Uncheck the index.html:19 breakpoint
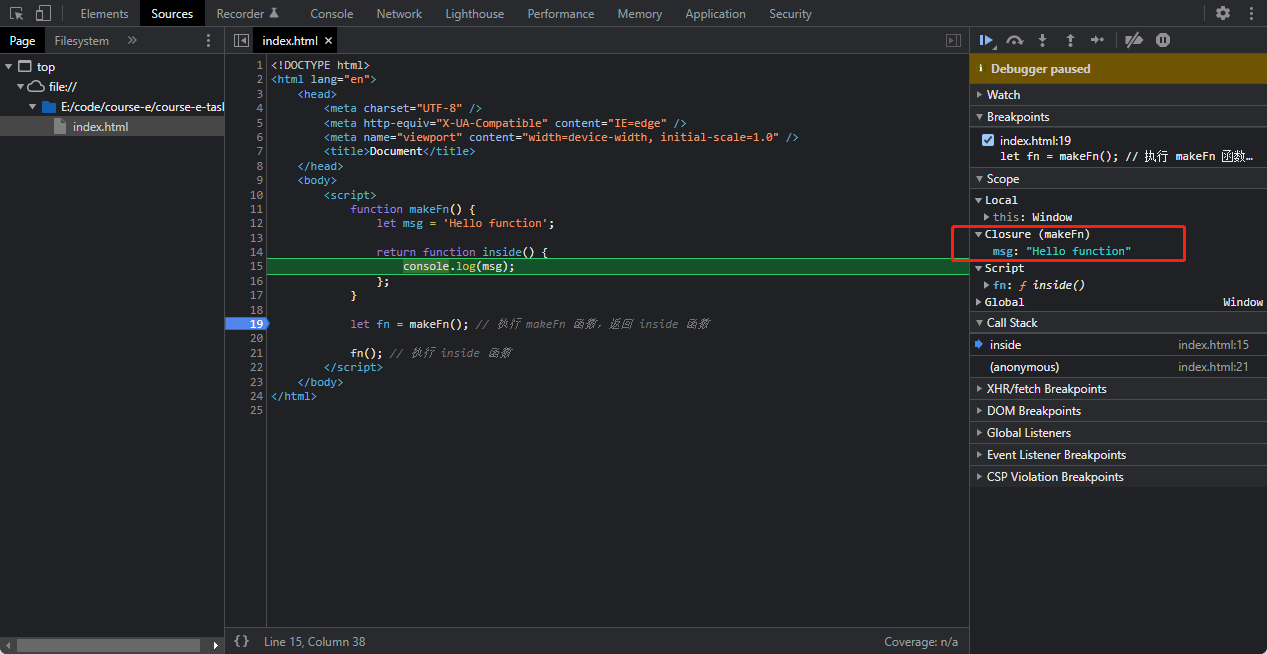The width and height of the screenshot is (1267, 654). 988,141
